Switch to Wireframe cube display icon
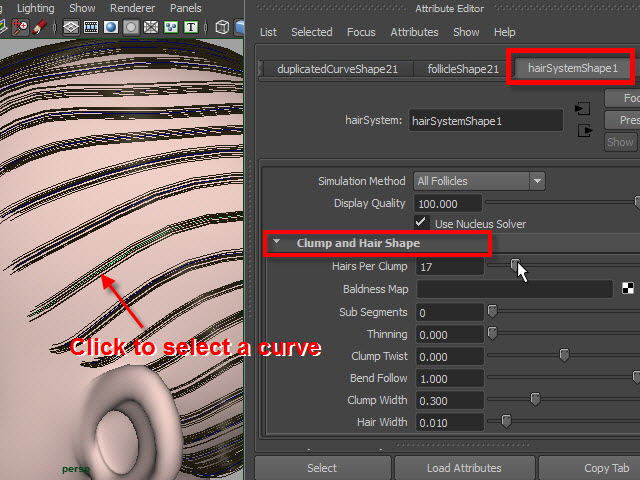Image resolution: width=640 pixels, height=480 pixels. (x=222, y=27)
